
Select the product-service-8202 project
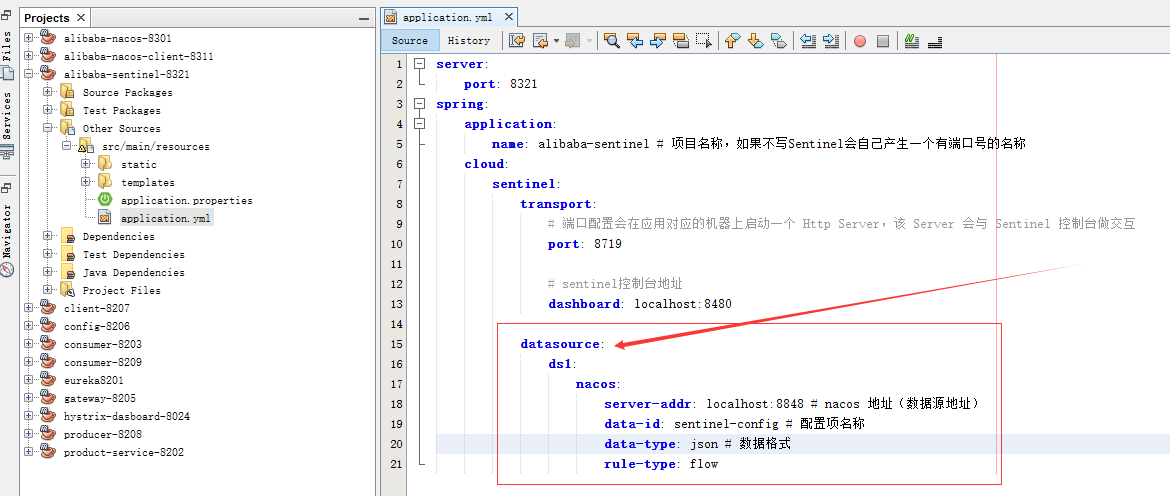tap(124, 452)
